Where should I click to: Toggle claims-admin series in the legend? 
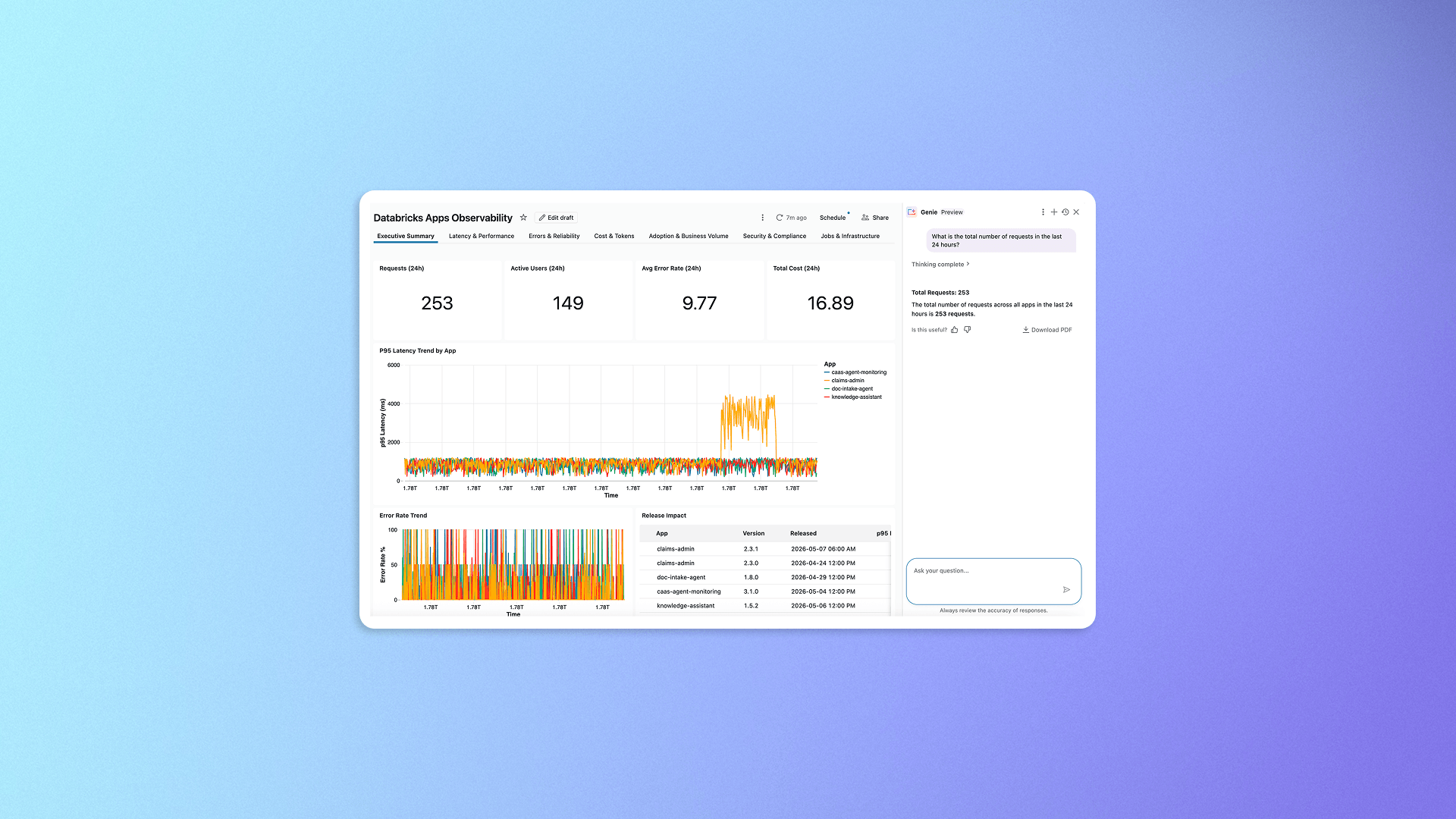pos(844,381)
